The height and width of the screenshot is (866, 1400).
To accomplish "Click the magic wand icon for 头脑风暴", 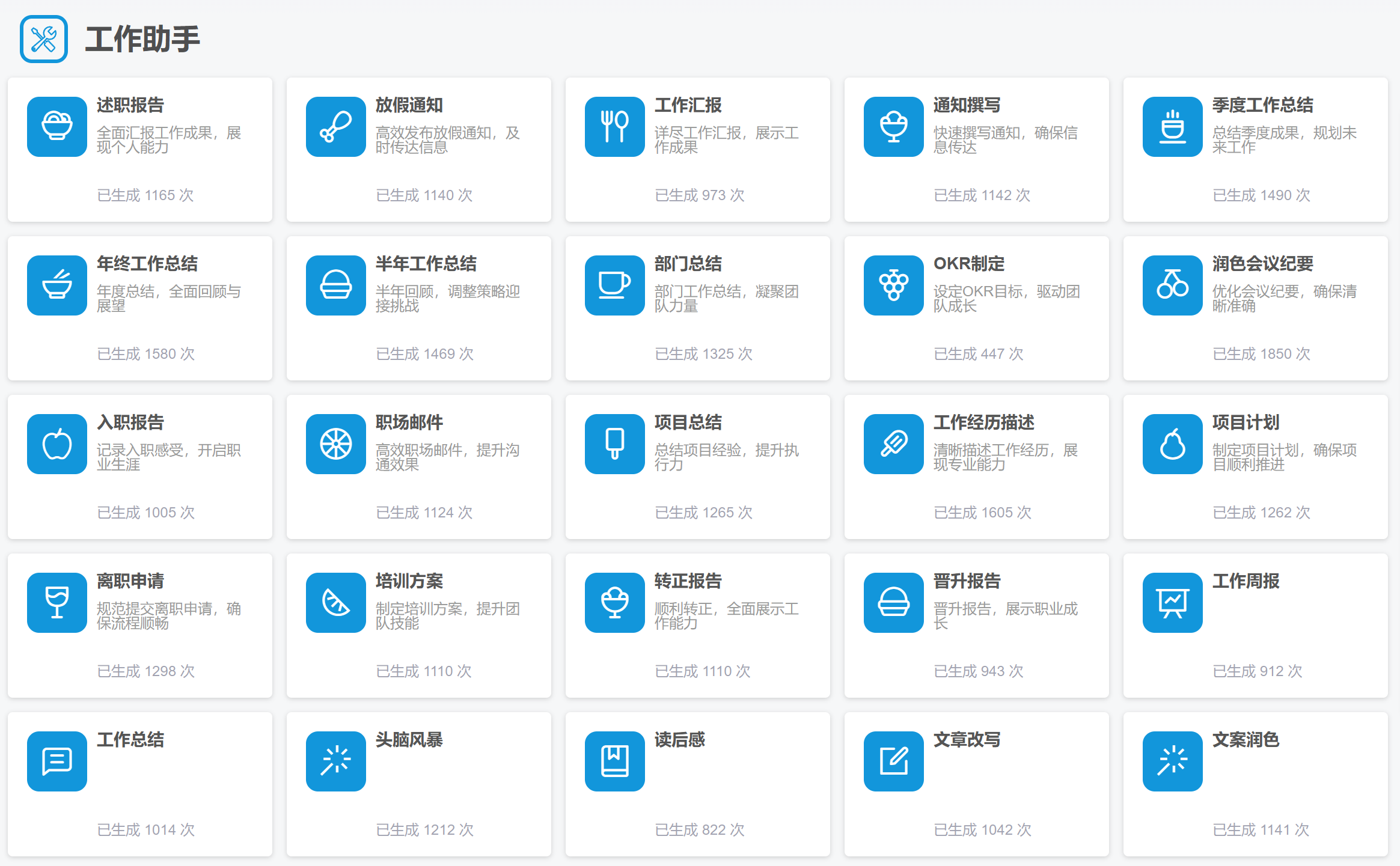I will click(x=335, y=761).
